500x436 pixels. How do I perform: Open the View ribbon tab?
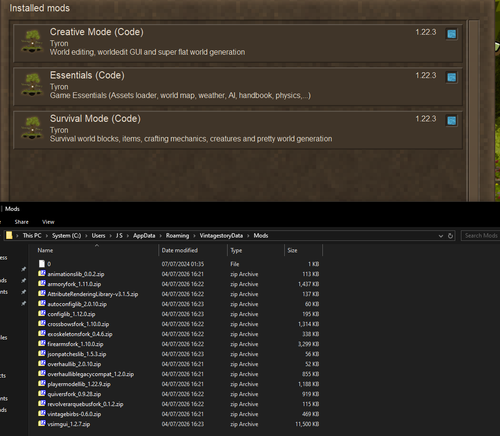click(48, 222)
